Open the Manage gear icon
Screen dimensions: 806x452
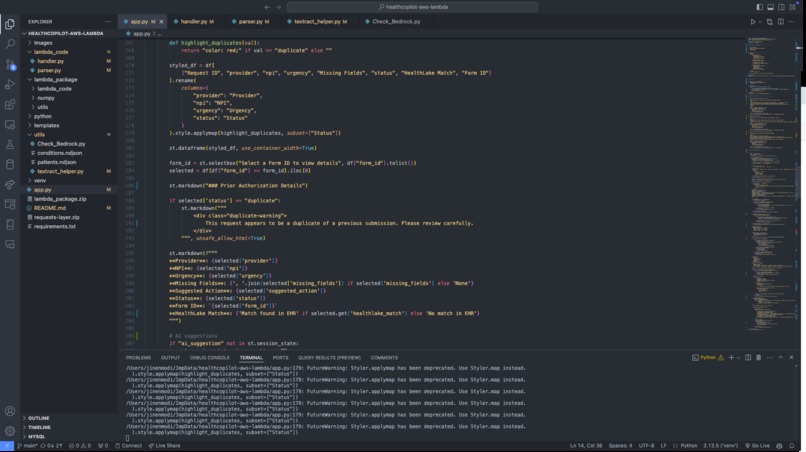click(10, 431)
